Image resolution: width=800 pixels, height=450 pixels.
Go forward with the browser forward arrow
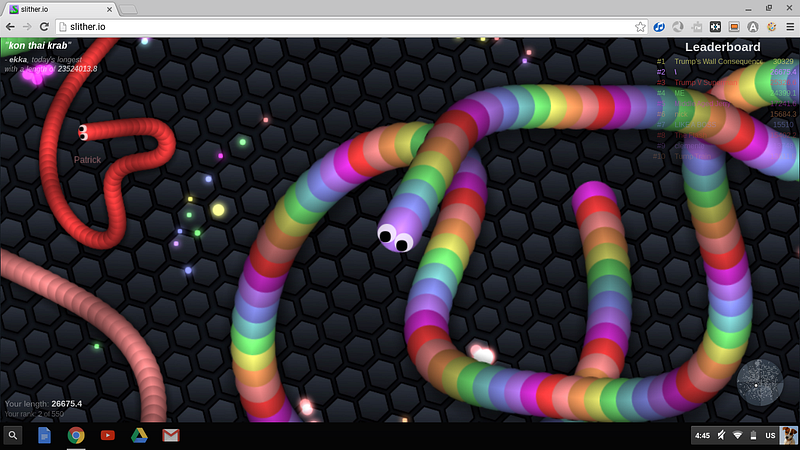pos(27,27)
